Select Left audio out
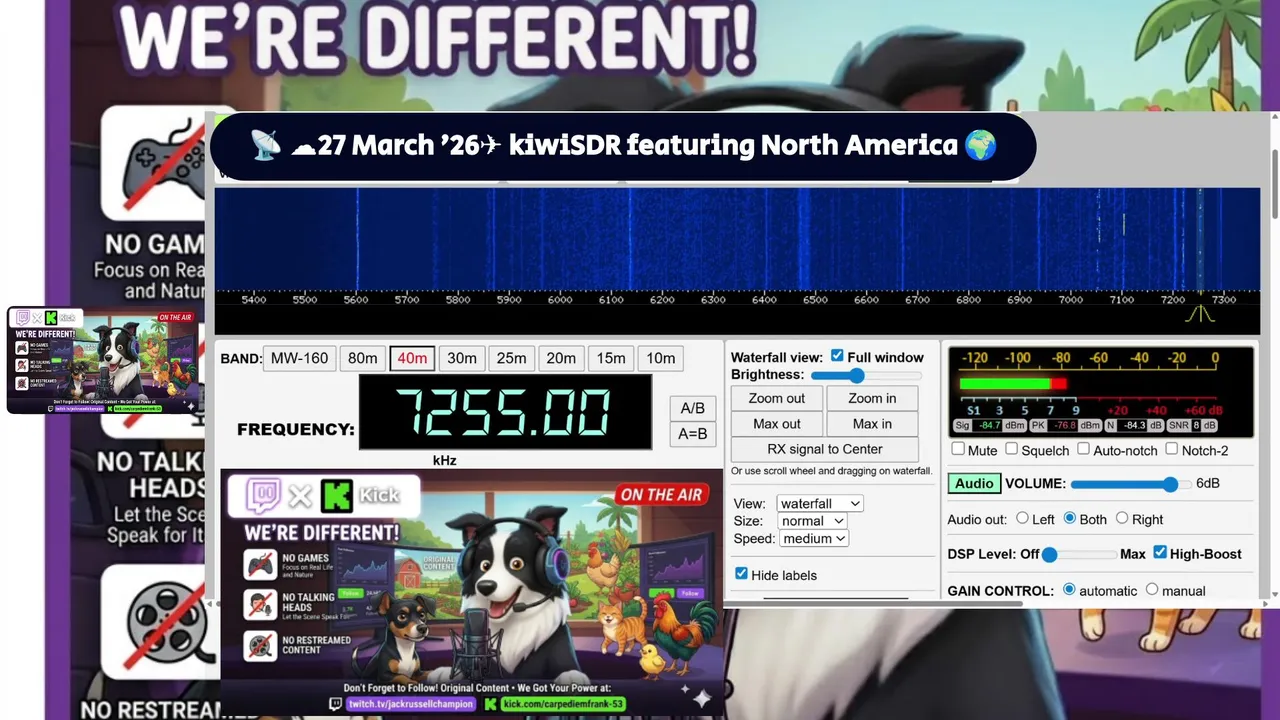The height and width of the screenshot is (720, 1280). coord(1022,518)
